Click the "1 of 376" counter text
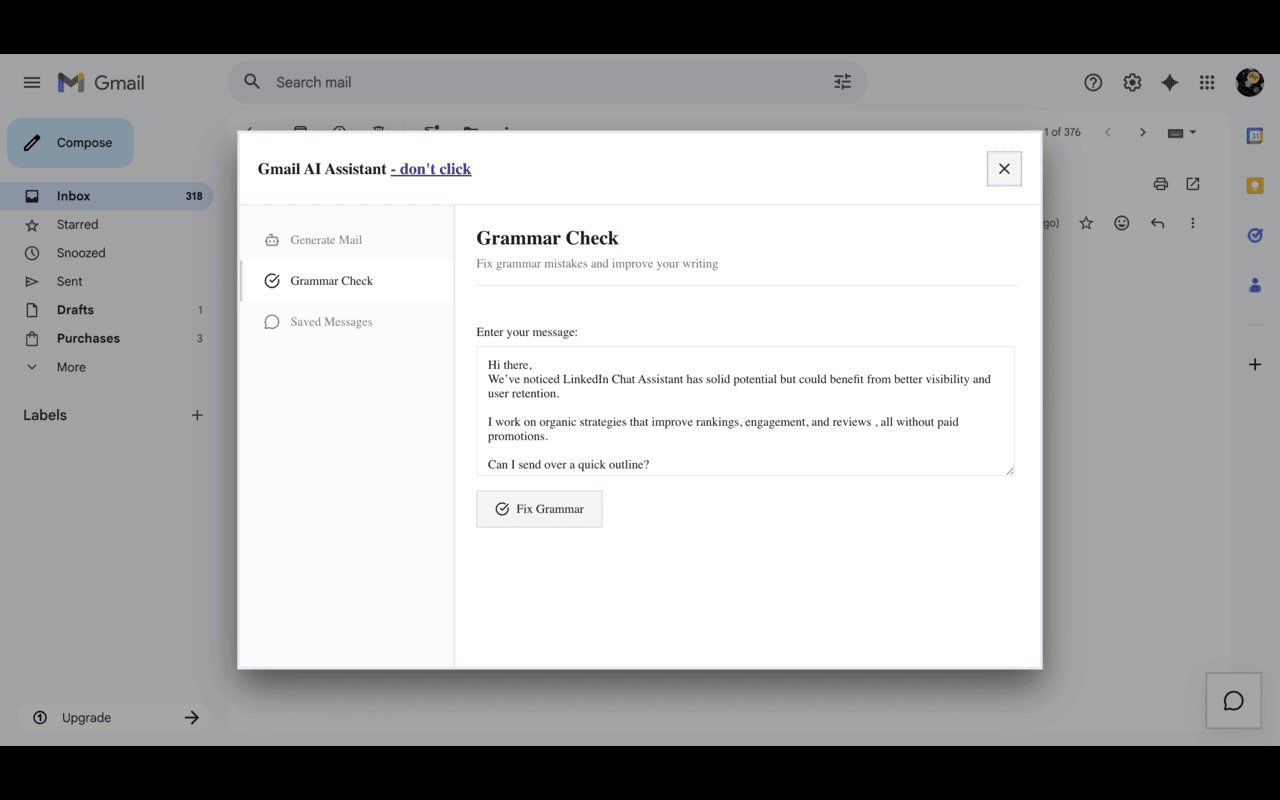This screenshot has height=800, width=1280. click(1062, 132)
